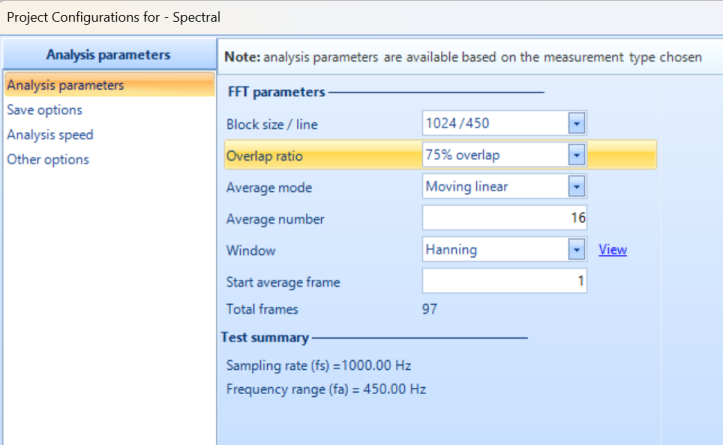Go to Other options section
This screenshot has width=723, height=445.
(48, 160)
